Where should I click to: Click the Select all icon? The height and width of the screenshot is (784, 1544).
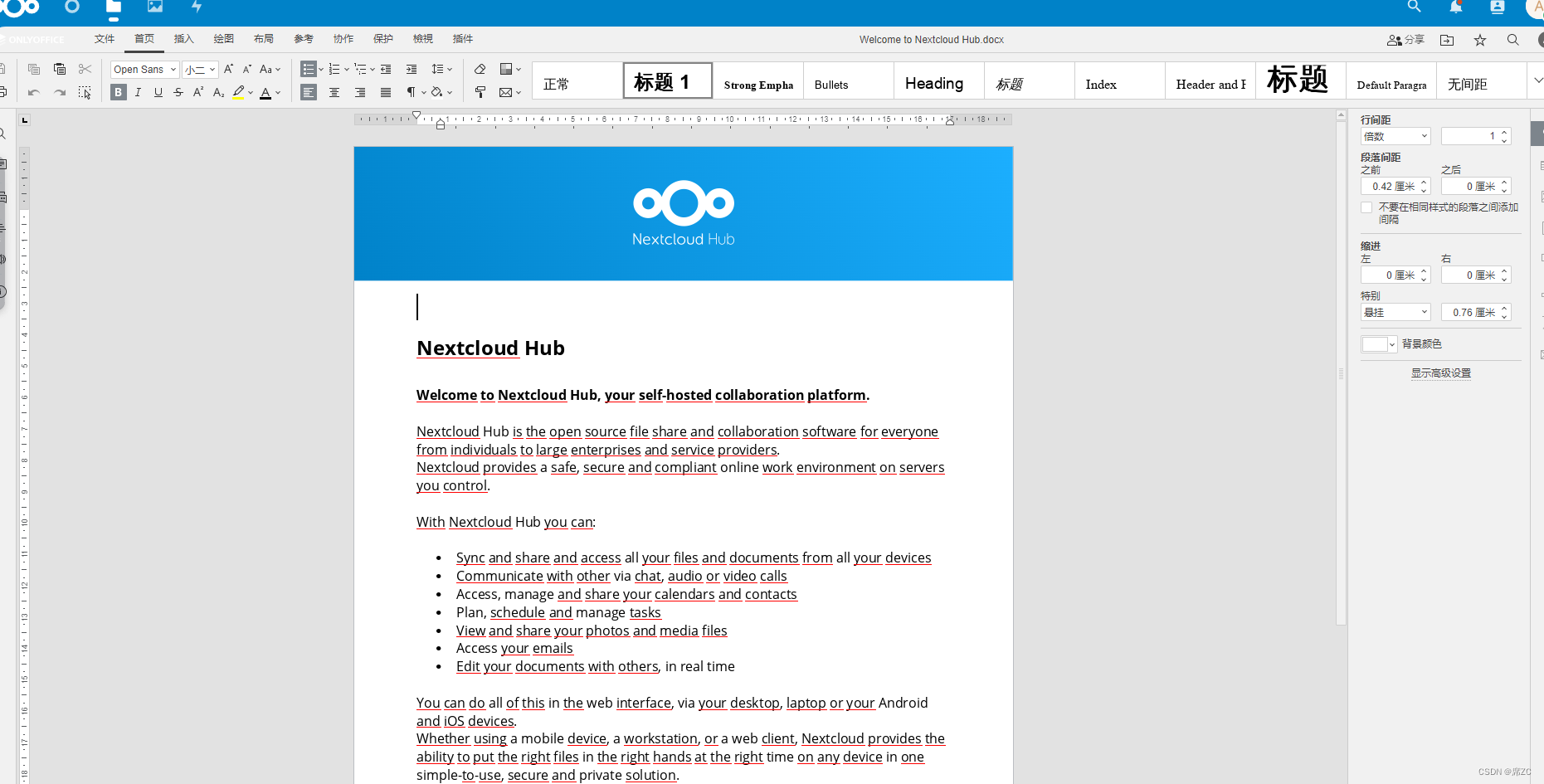coord(85,93)
